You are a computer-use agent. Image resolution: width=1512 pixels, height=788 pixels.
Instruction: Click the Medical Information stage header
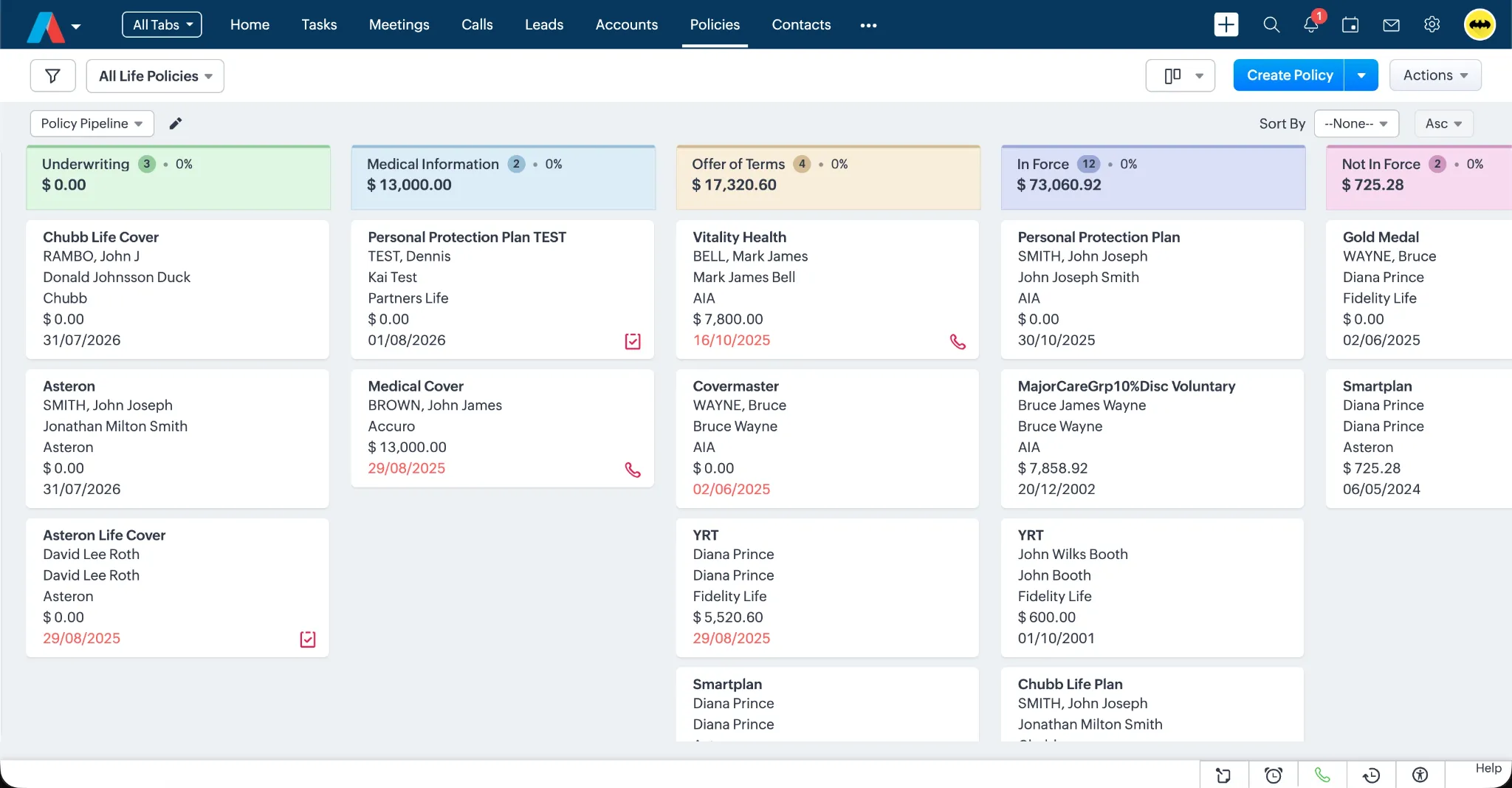point(503,177)
